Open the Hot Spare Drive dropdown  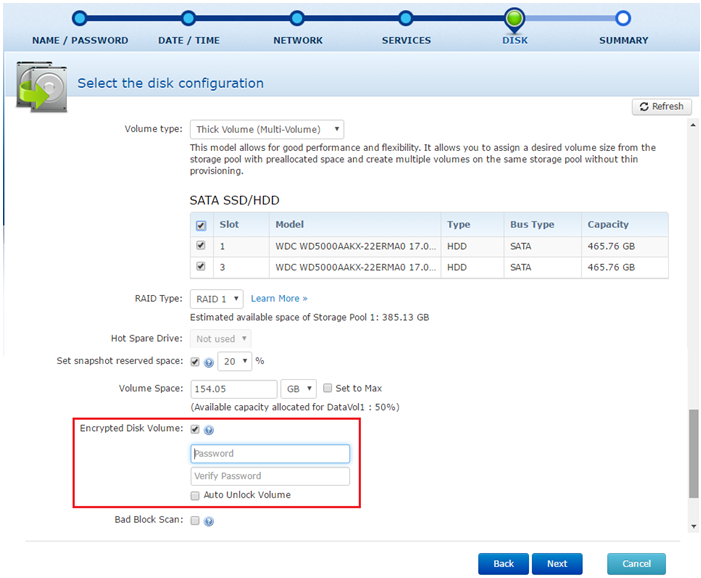coord(220,339)
